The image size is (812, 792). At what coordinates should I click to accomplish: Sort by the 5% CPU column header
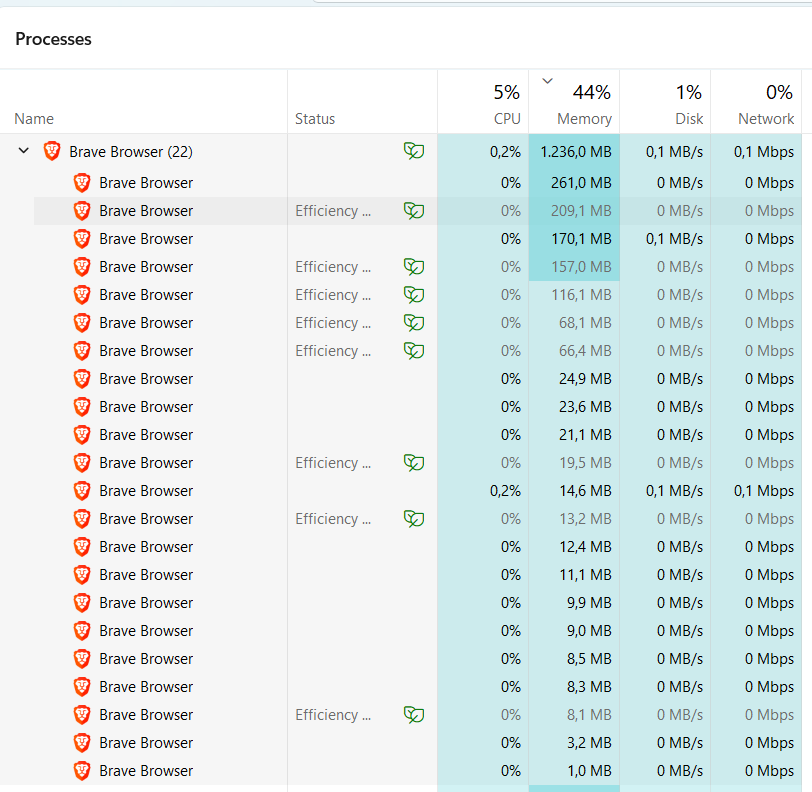coord(483,102)
